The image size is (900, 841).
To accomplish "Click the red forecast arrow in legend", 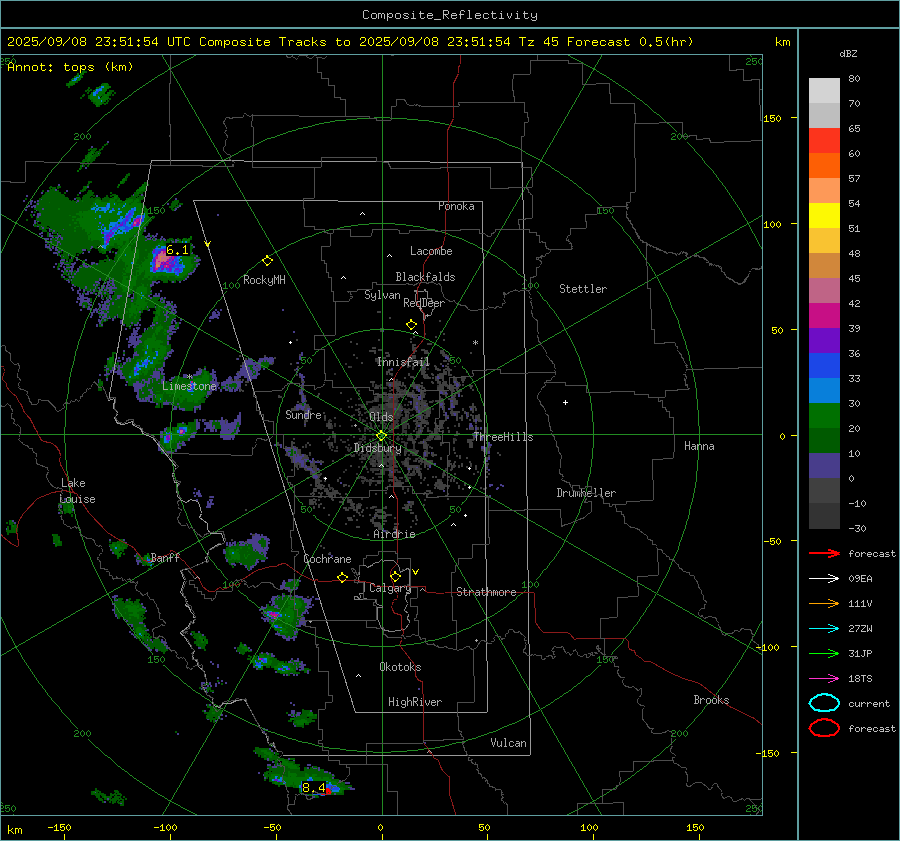I will pyautogui.click(x=824, y=553).
